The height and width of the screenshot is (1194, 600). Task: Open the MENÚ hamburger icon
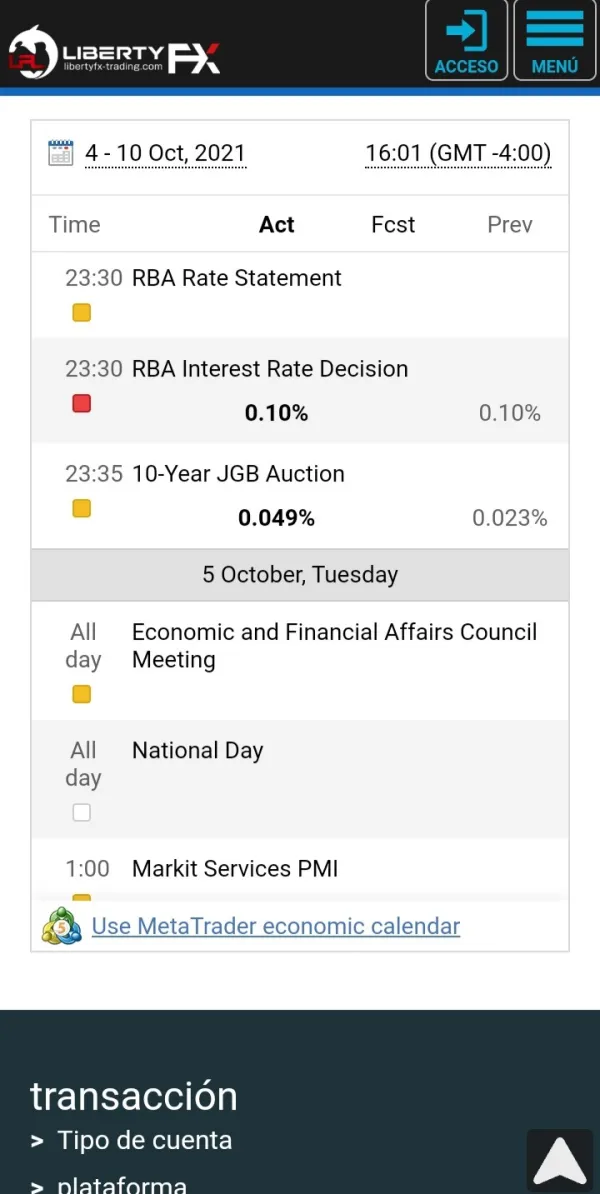(555, 40)
